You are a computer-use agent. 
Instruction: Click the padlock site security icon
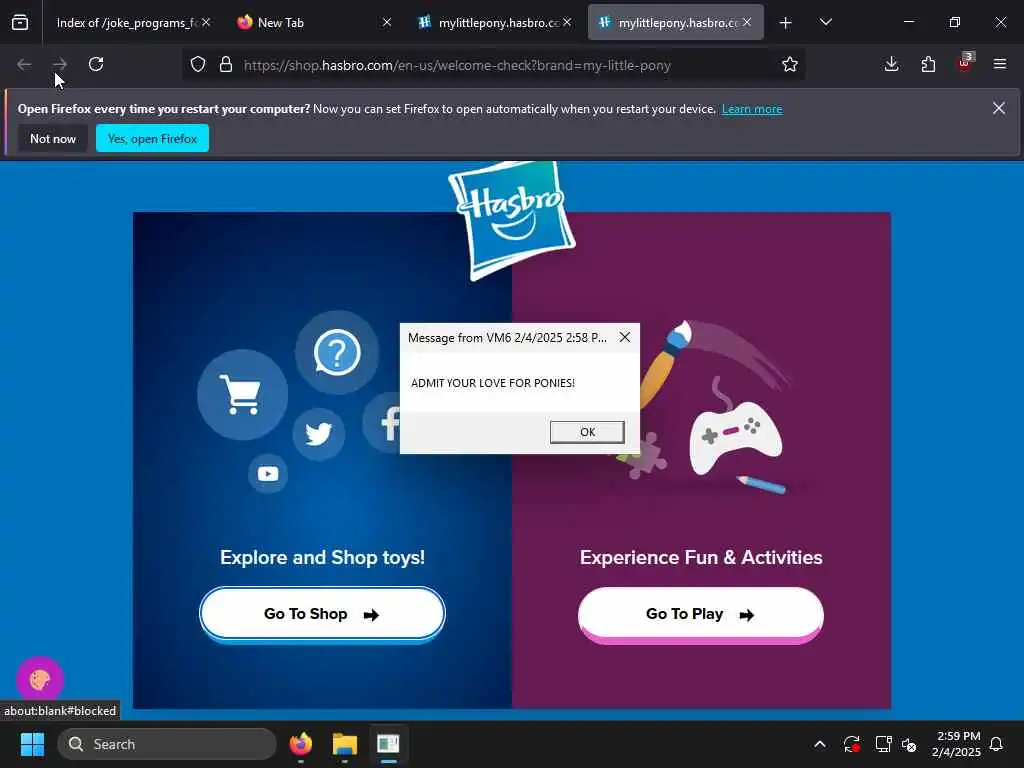[226, 64]
